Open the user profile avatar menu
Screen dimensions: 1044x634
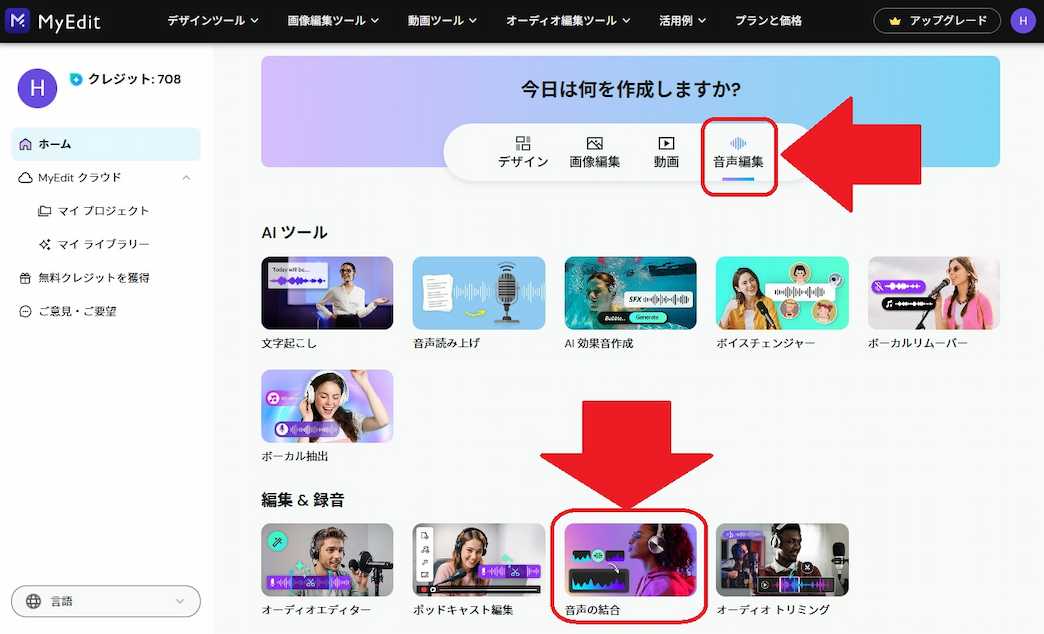tap(1023, 20)
